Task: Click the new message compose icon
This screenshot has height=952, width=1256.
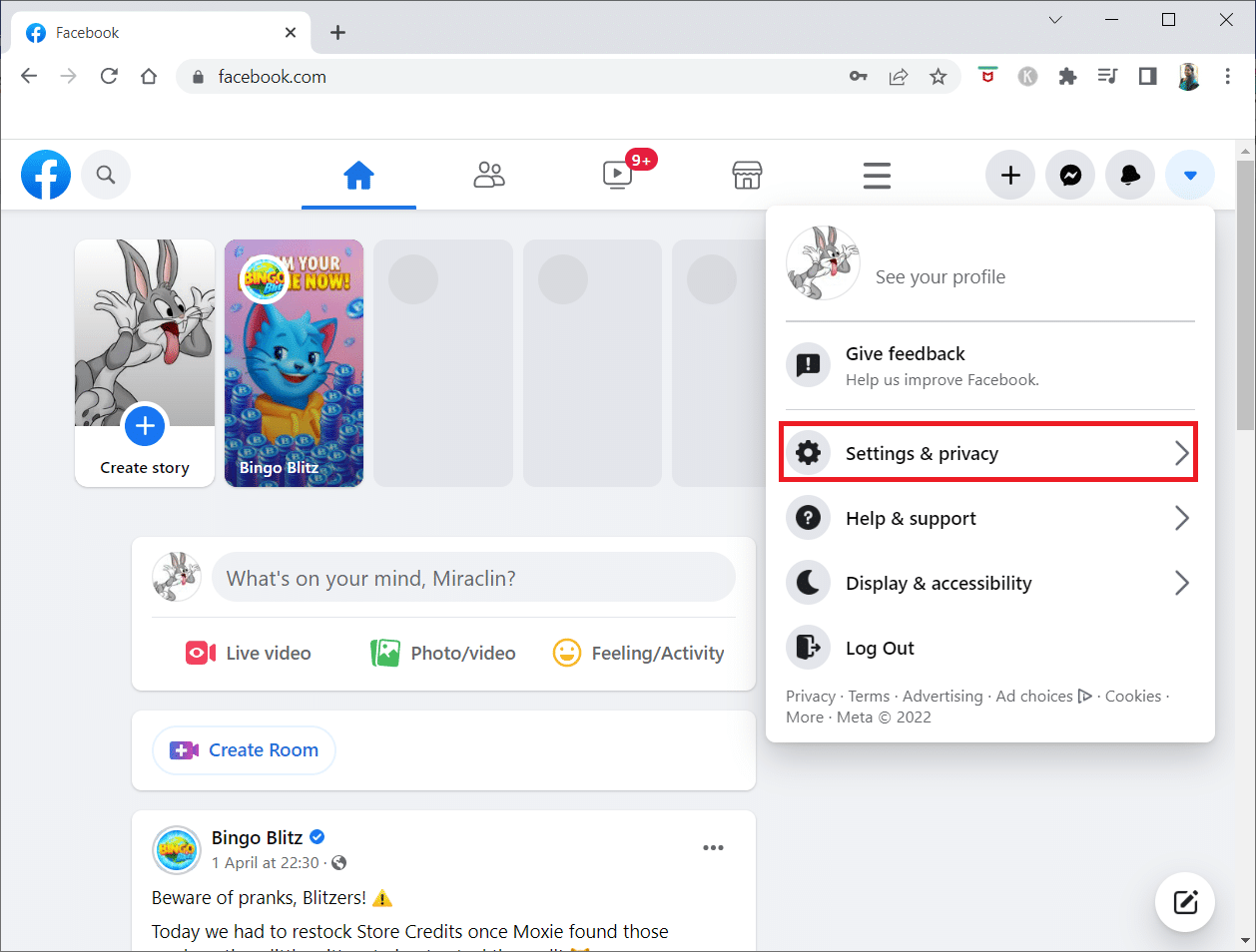Action: click(x=1185, y=903)
